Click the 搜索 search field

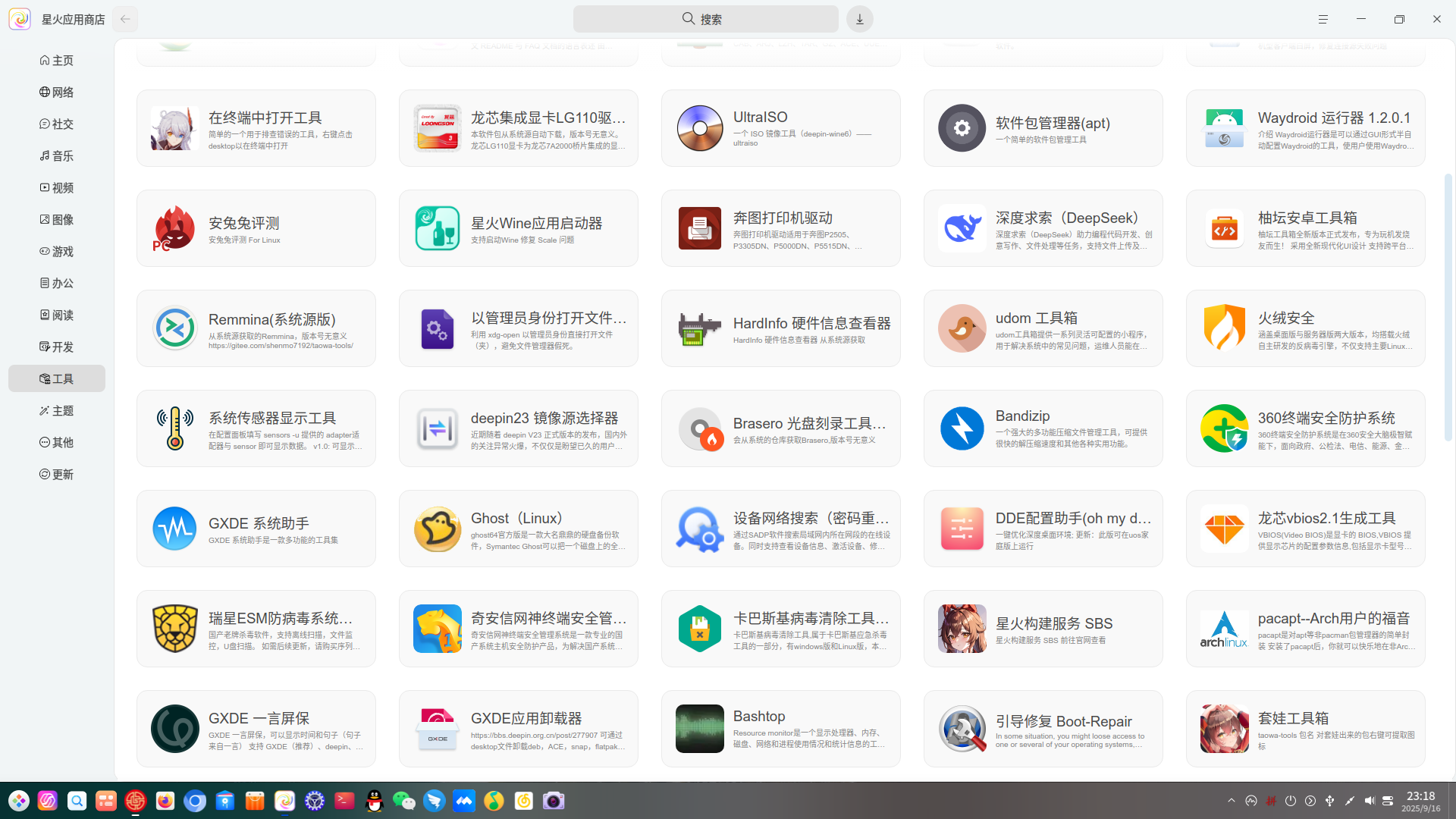(x=705, y=19)
